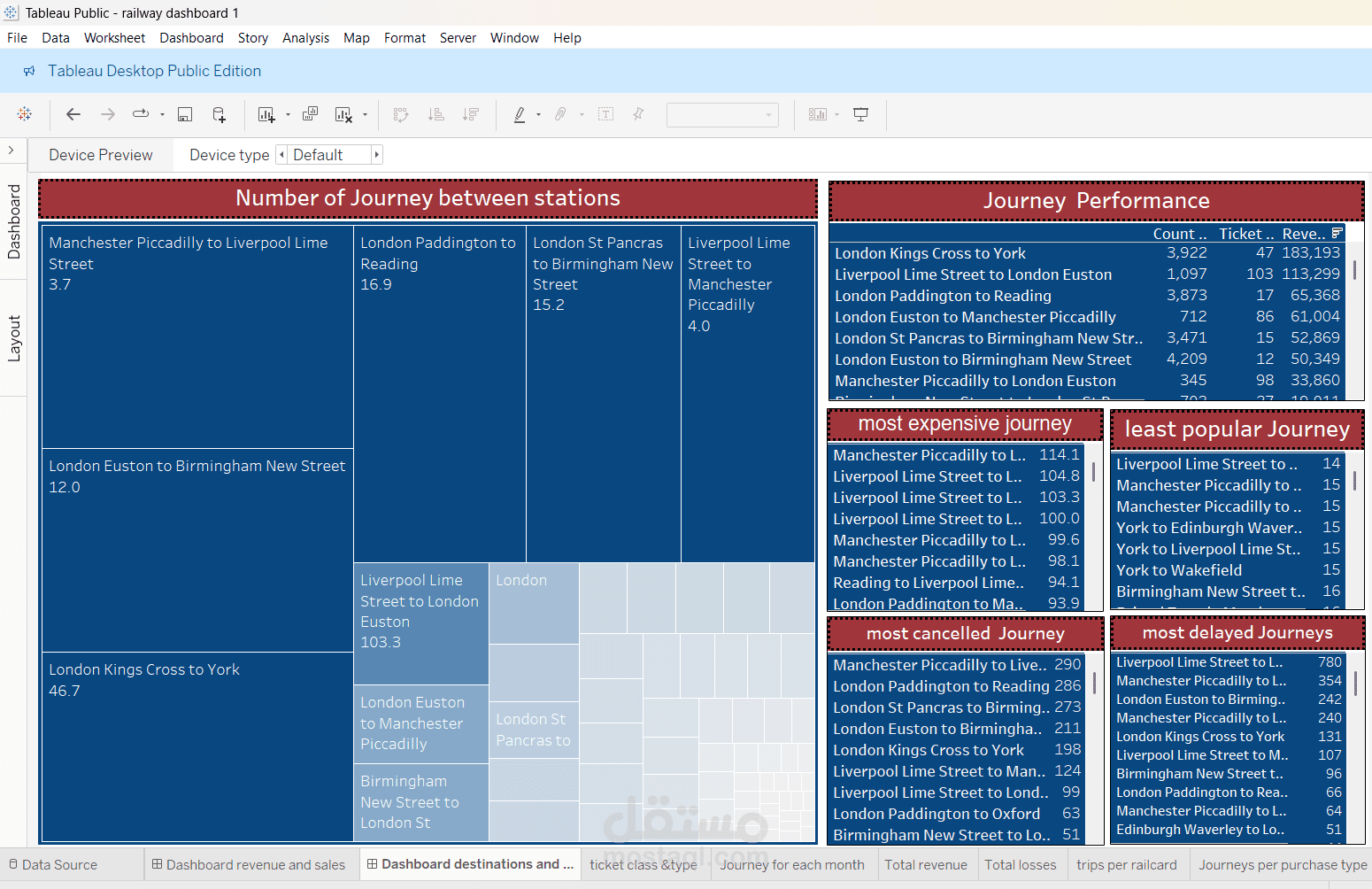Viewport: 1372px width, 889px height.
Task: Open the Device type Default dropdown
Action: [329, 155]
